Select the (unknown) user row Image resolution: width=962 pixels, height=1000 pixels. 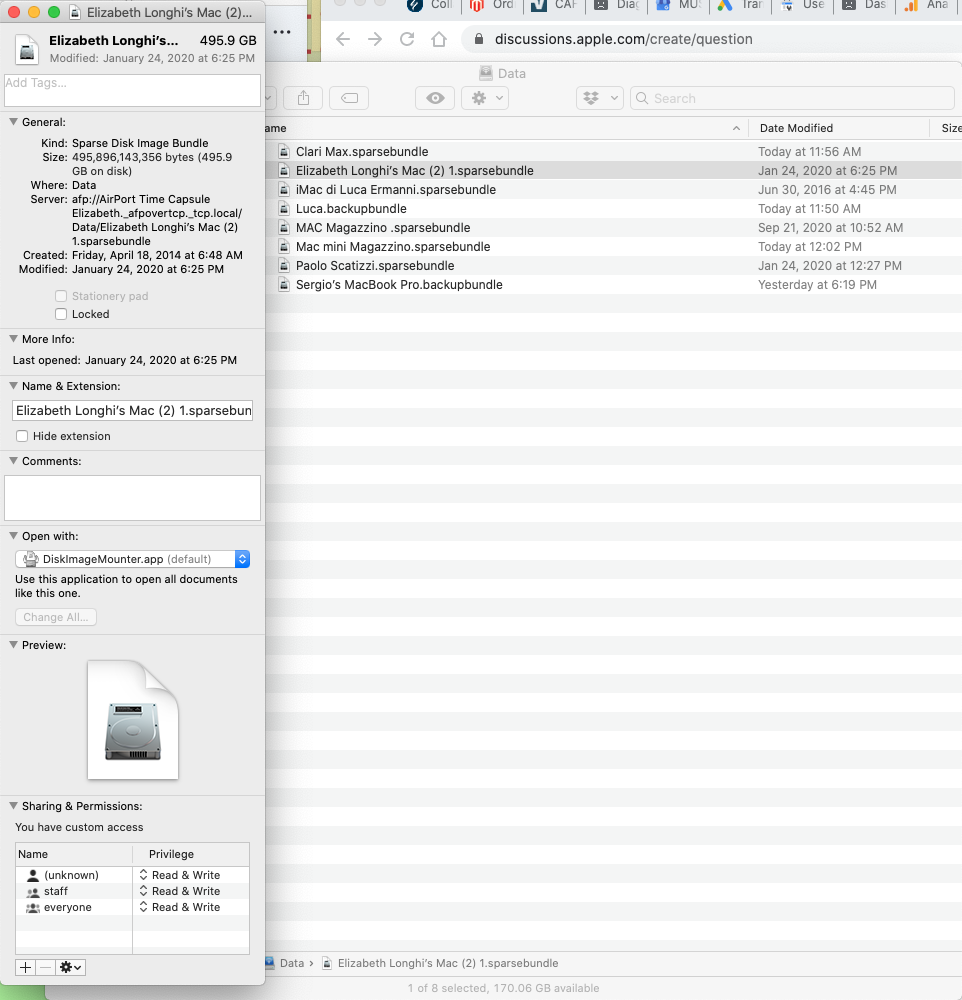click(132, 875)
